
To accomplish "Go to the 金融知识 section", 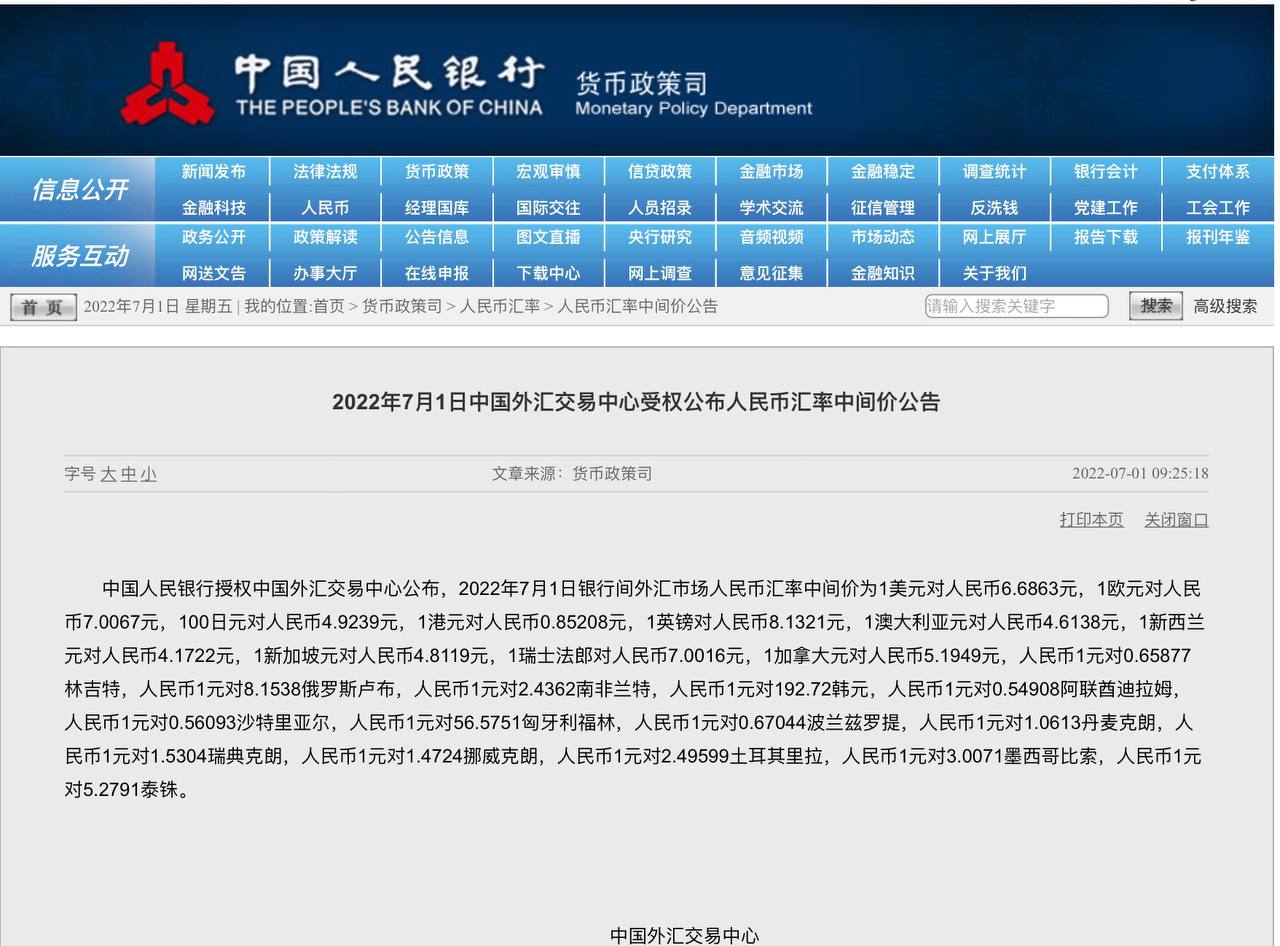I will pyautogui.click(x=883, y=273).
